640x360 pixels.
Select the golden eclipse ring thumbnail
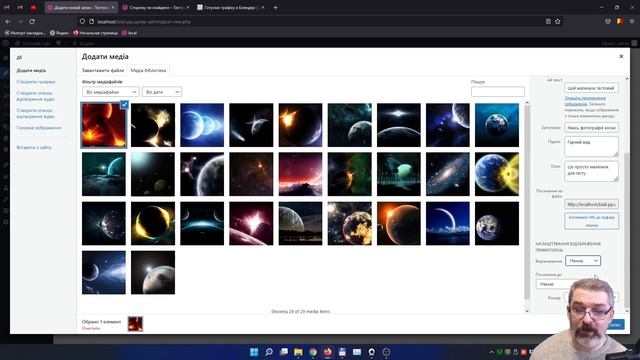coord(153,223)
